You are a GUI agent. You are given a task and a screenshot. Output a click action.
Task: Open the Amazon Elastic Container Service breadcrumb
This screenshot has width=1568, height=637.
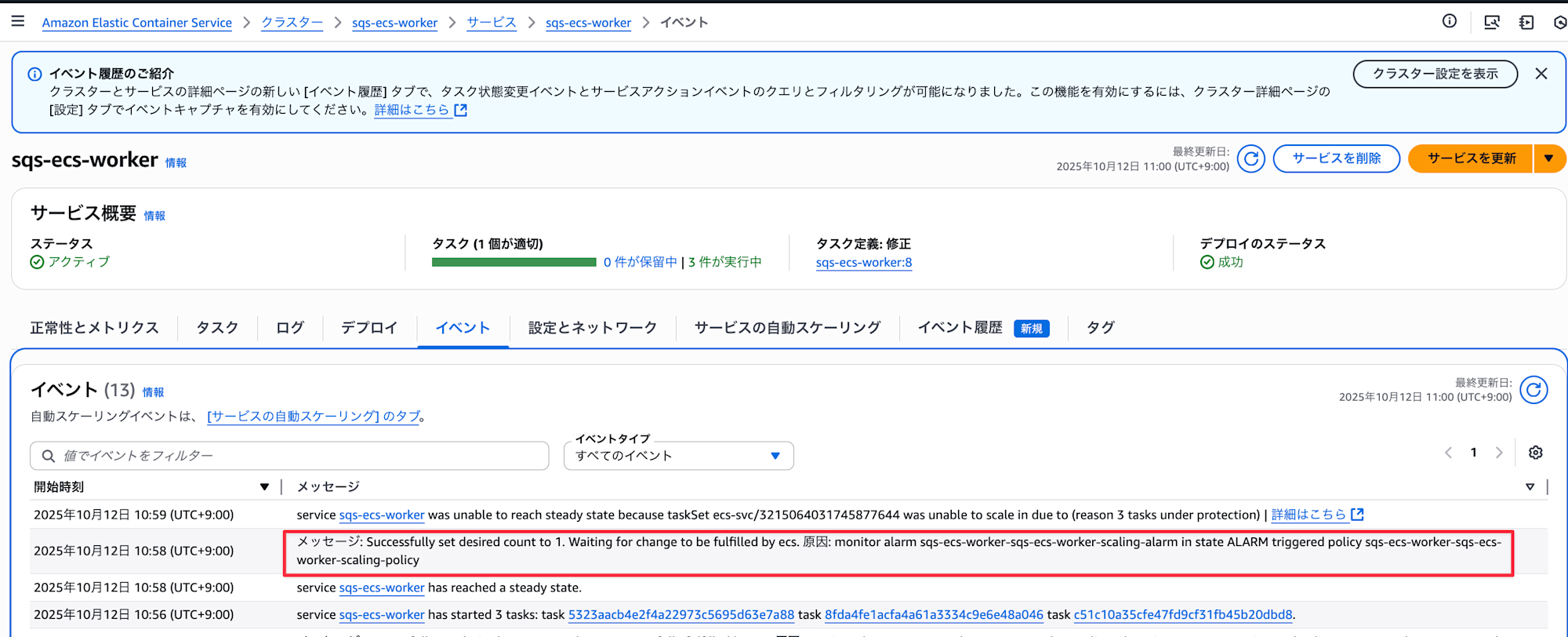[137, 23]
